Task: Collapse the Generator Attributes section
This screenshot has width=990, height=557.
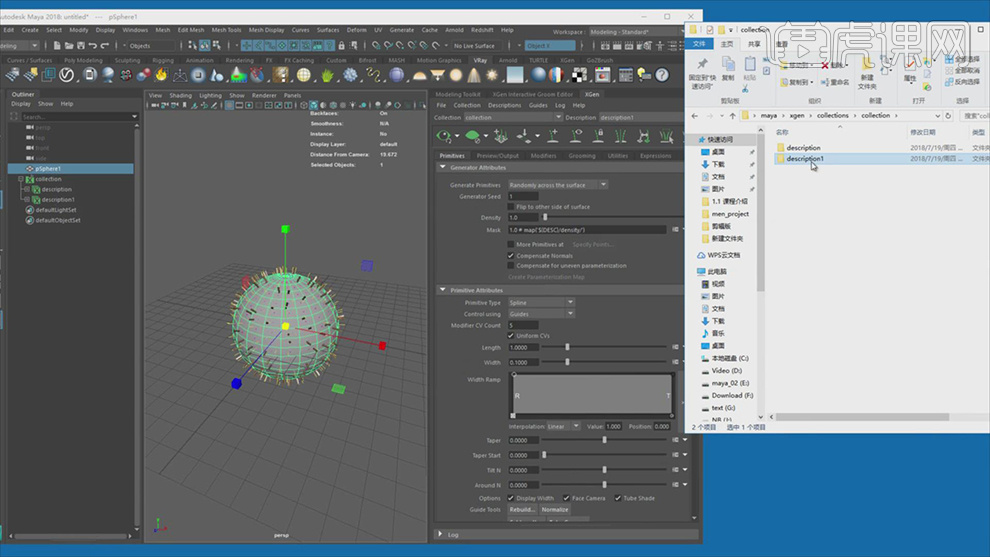Action: click(443, 168)
